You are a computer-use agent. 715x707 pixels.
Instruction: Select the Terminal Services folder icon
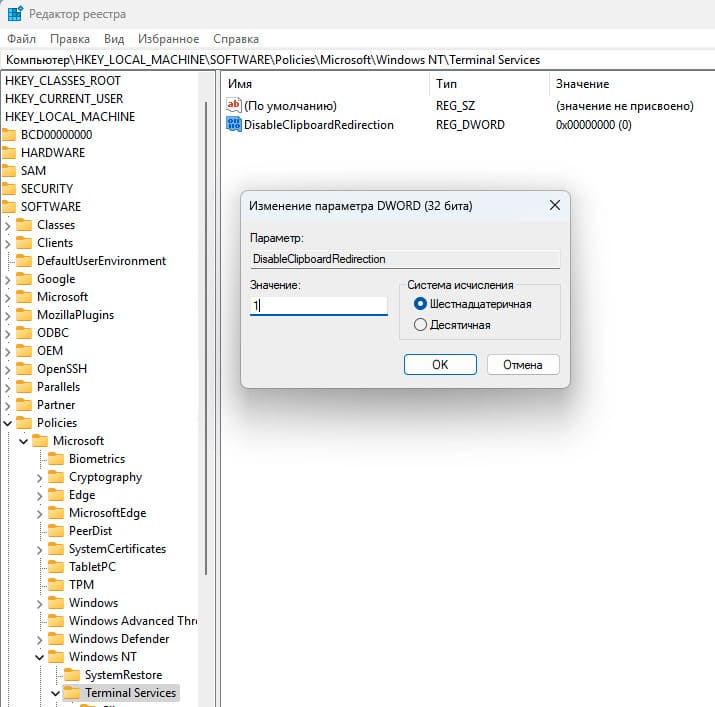point(71,693)
